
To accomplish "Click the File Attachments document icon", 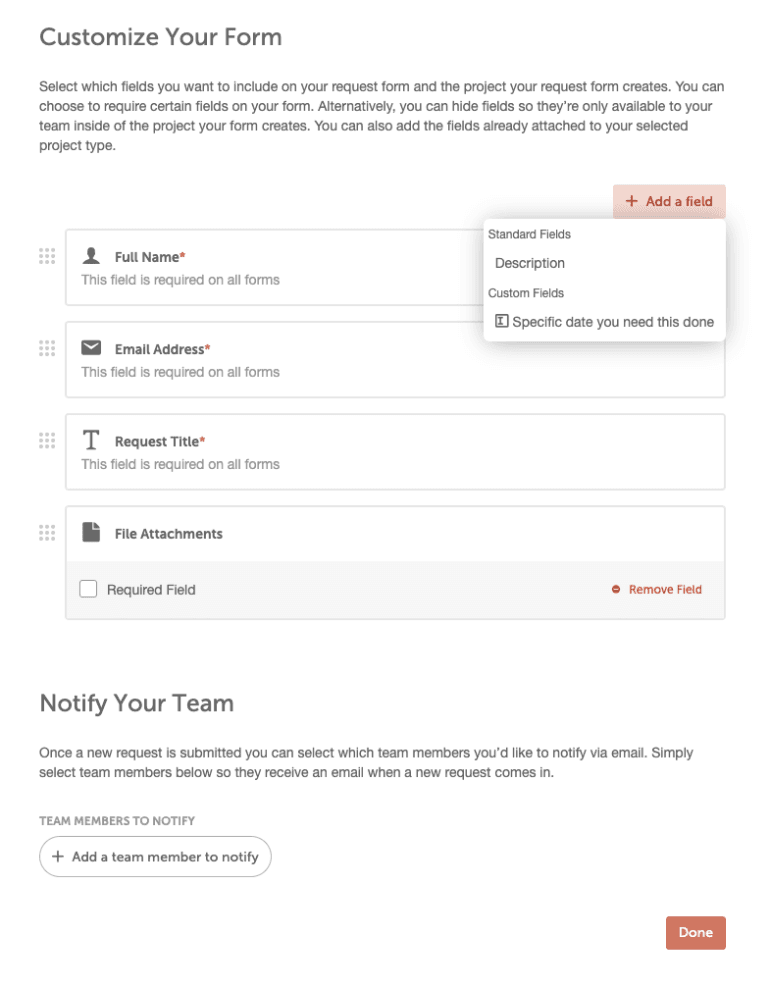I will (91, 533).
